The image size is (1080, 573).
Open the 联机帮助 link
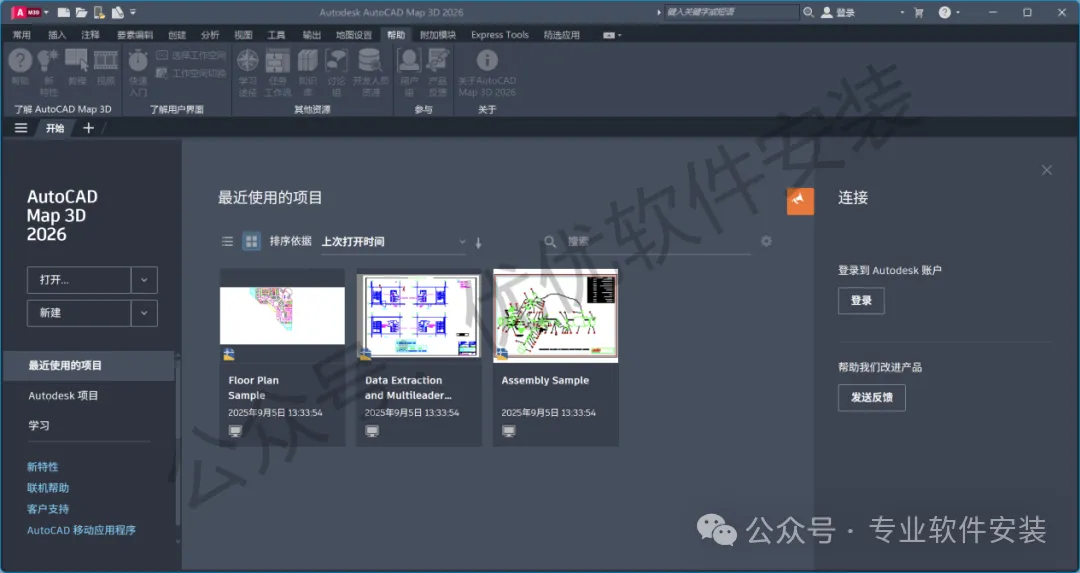click(x=48, y=488)
